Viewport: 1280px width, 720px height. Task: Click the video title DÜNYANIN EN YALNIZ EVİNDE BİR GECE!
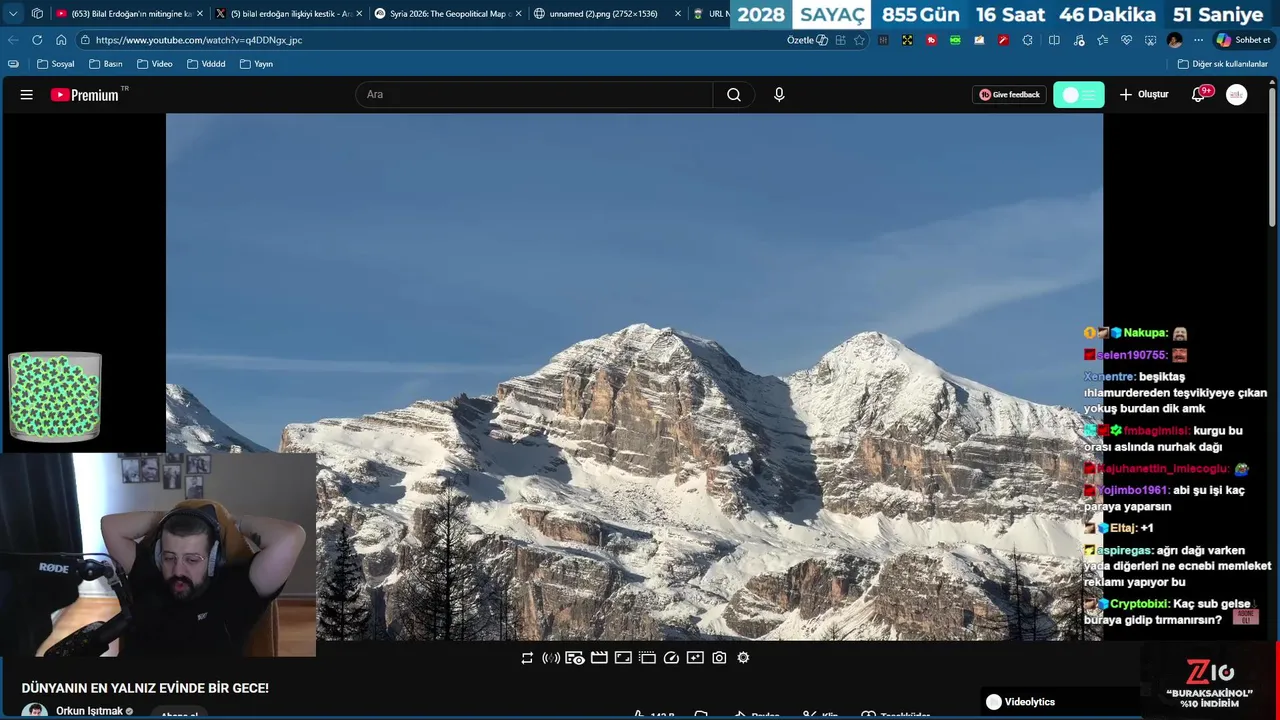145,688
